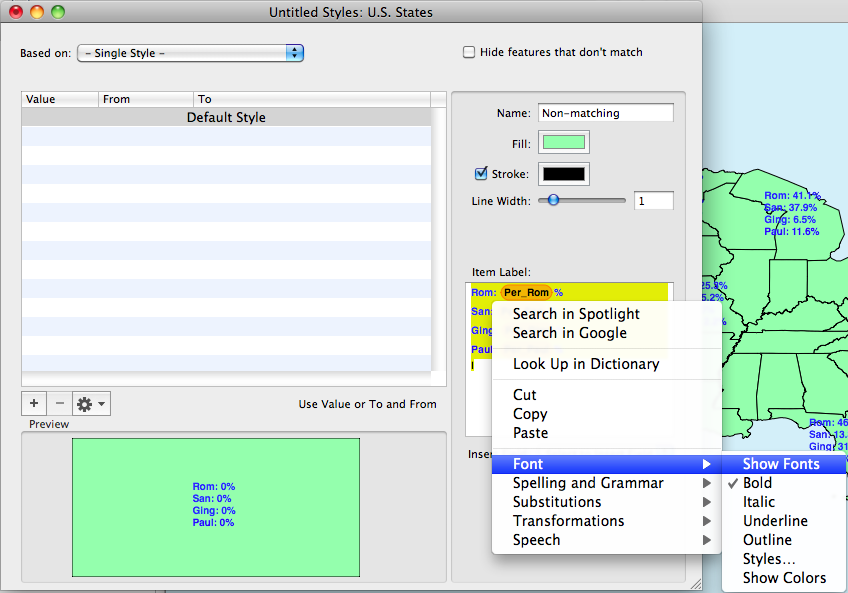Choose Show Fonts from submenu

tap(780, 464)
